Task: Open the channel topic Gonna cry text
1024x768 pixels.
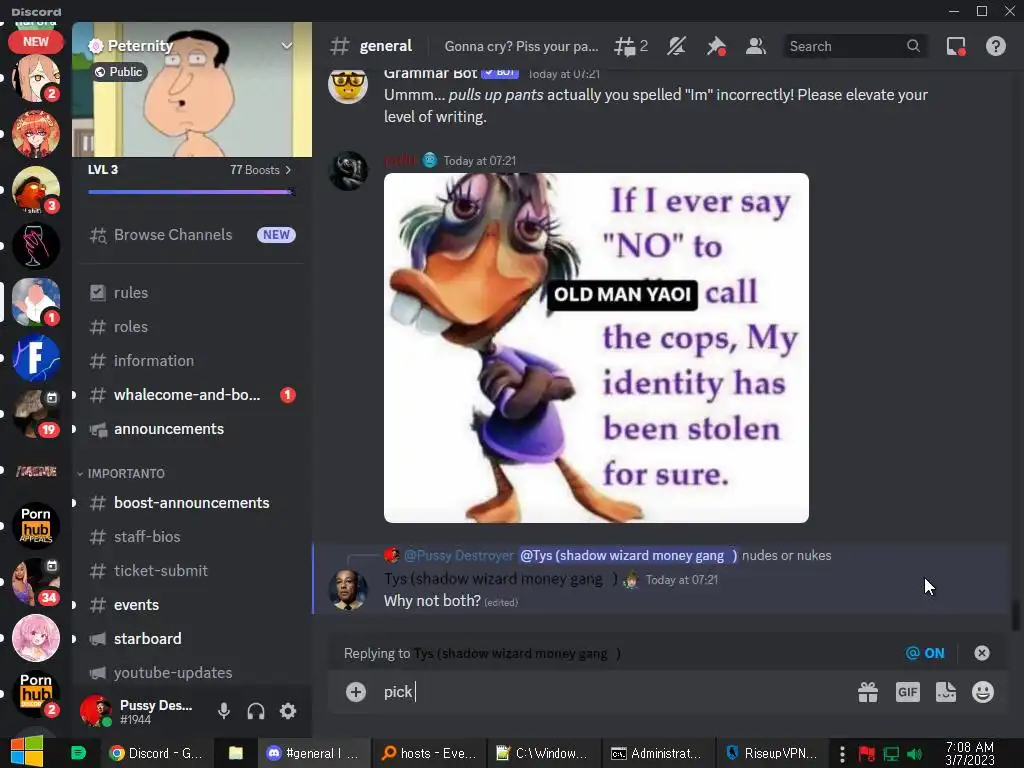Action: coord(521,46)
